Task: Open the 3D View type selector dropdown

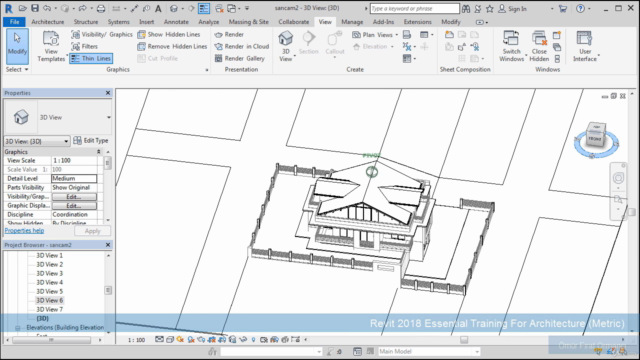Action: pyautogui.click(x=58, y=118)
